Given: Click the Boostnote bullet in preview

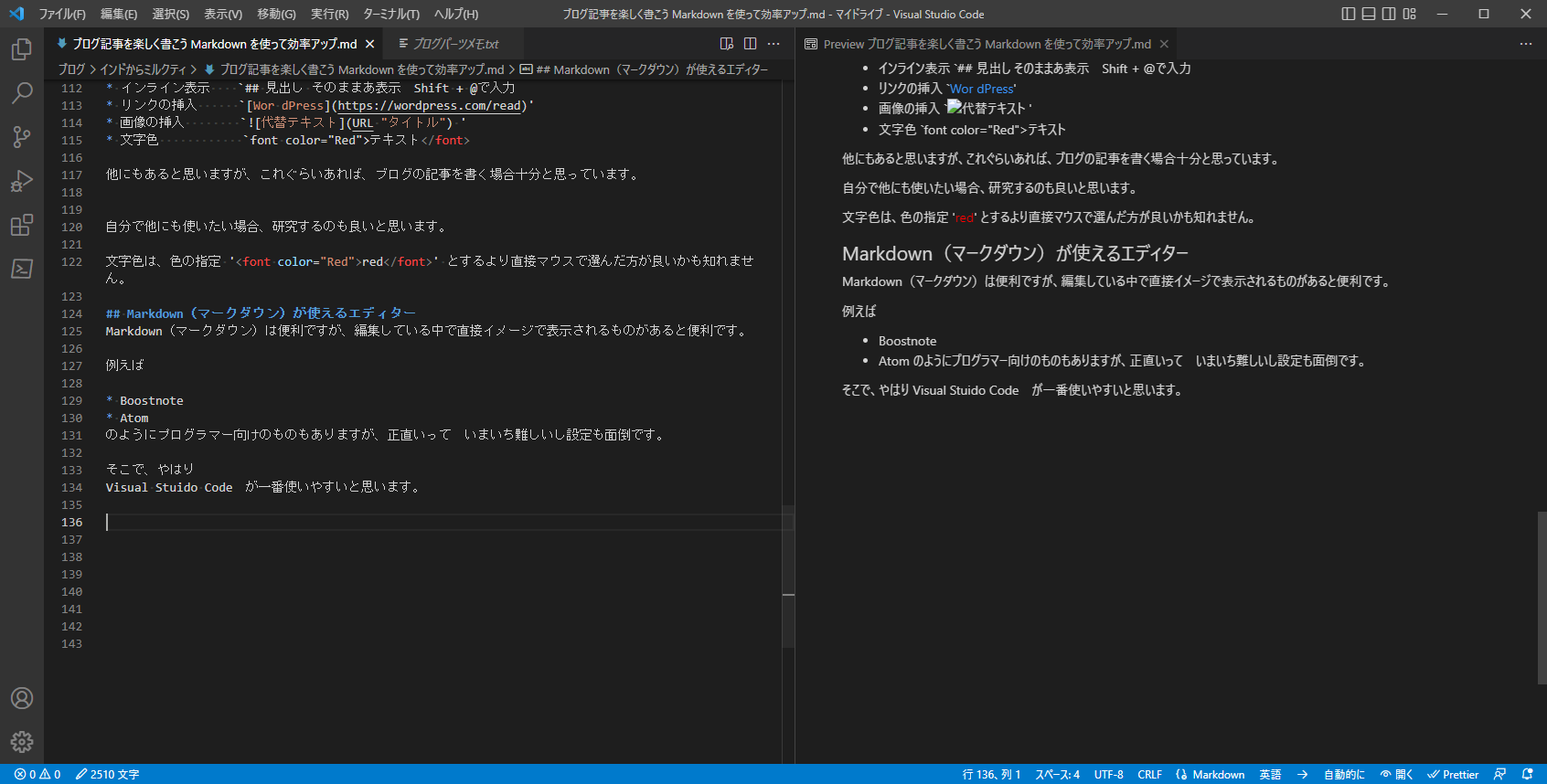Looking at the screenshot, I should coord(907,341).
